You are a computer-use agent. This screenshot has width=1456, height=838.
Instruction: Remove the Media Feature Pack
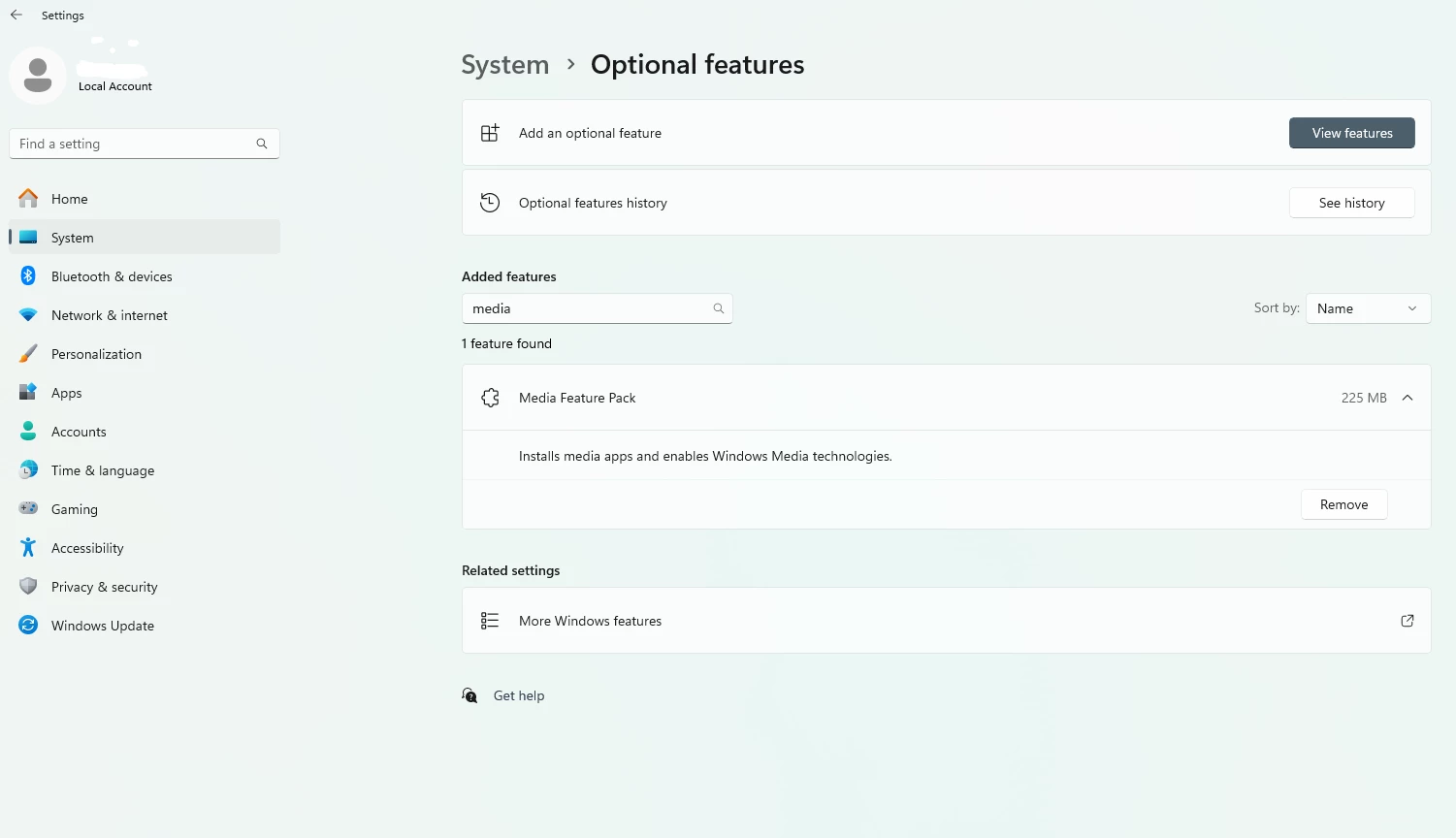[x=1343, y=504]
